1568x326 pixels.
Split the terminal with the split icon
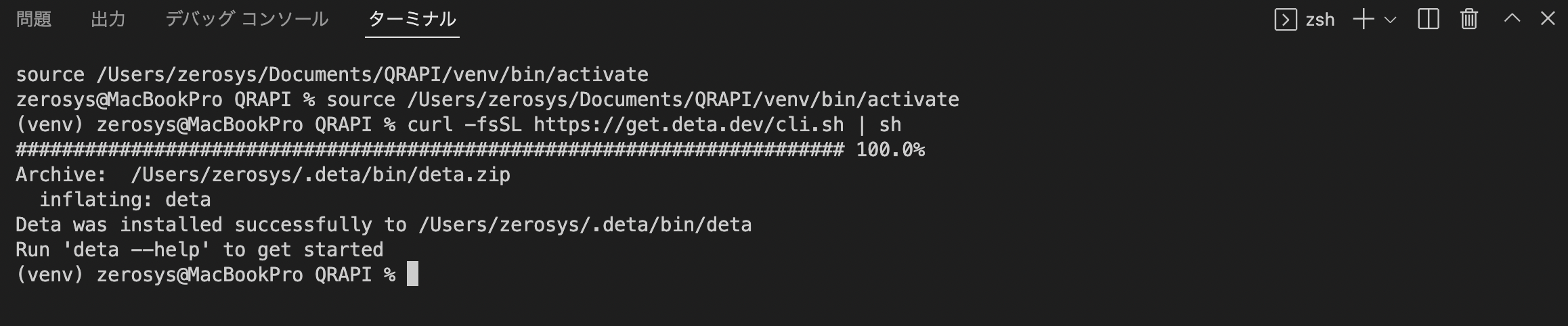tap(1429, 20)
